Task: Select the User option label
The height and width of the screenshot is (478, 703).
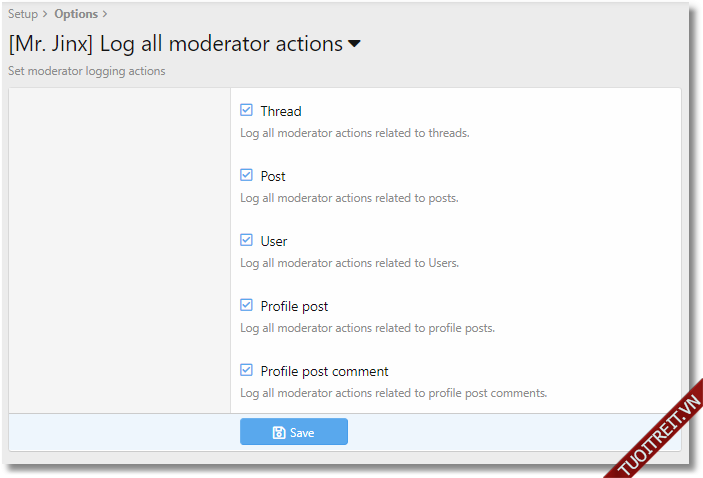Action: pyautogui.click(x=274, y=241)
